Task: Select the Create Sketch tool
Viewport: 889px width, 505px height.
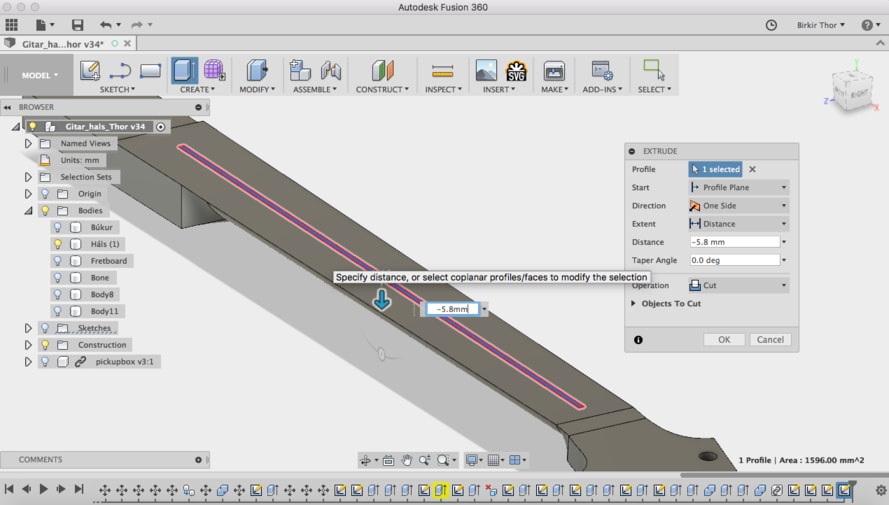Action: click(x=90, y=71)
